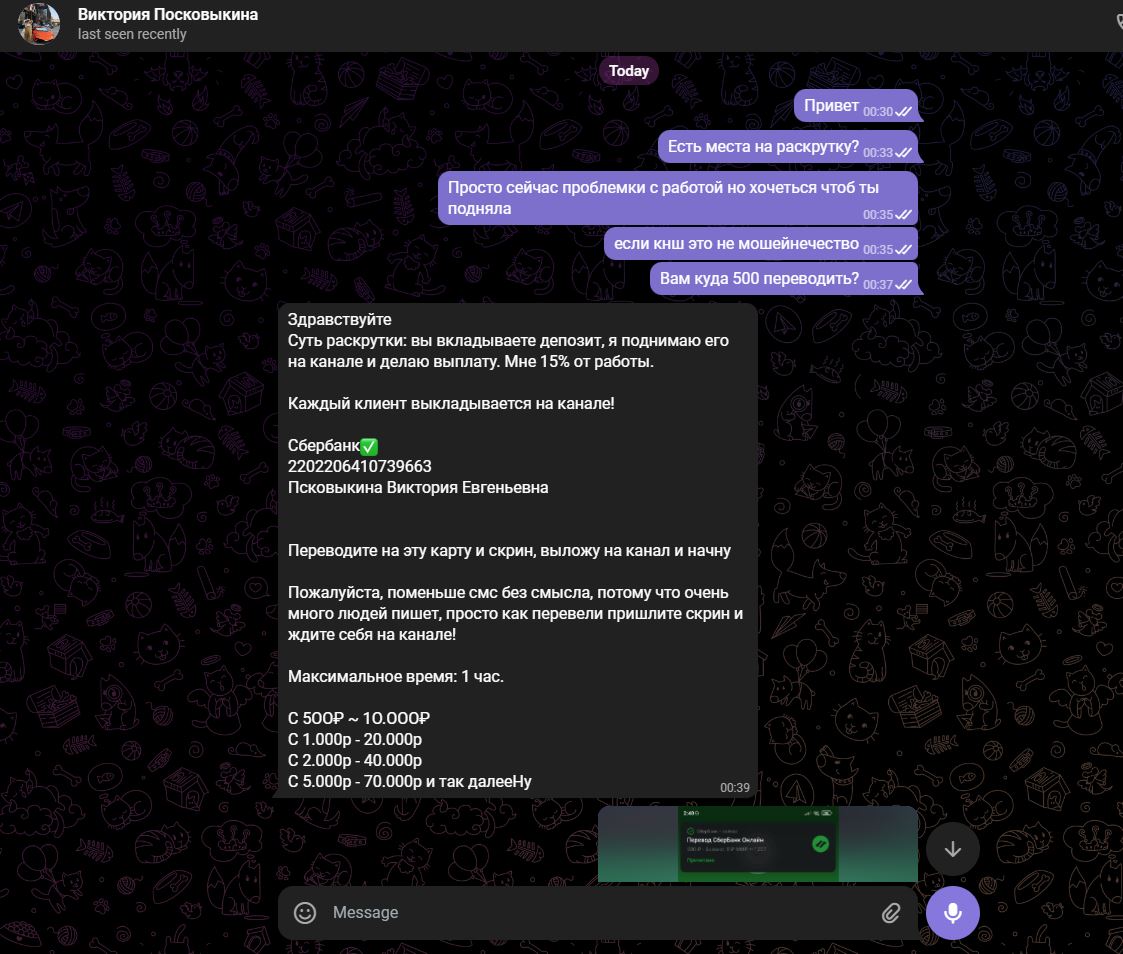Click the 'Today' date badge
1123x954 pixels.
pyautogui.click(x=629, y=71)
